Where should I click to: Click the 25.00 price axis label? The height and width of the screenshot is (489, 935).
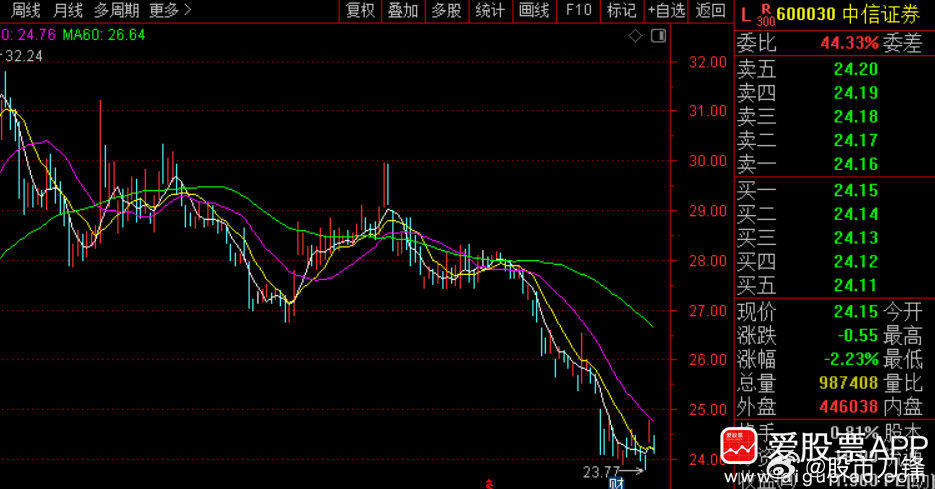click(708, 410)
